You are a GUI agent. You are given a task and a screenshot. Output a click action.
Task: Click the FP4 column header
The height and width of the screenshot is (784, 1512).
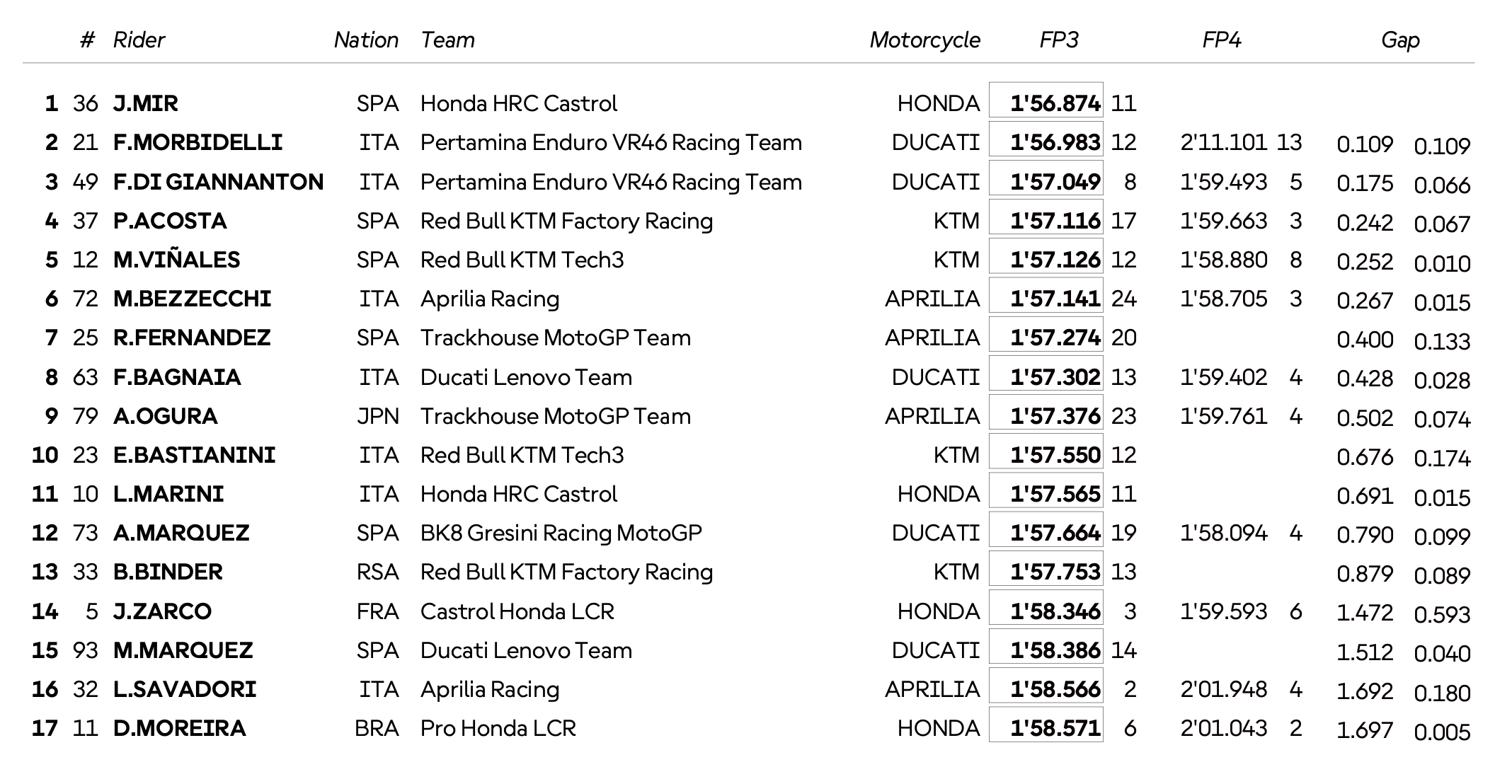(1221, 40)
